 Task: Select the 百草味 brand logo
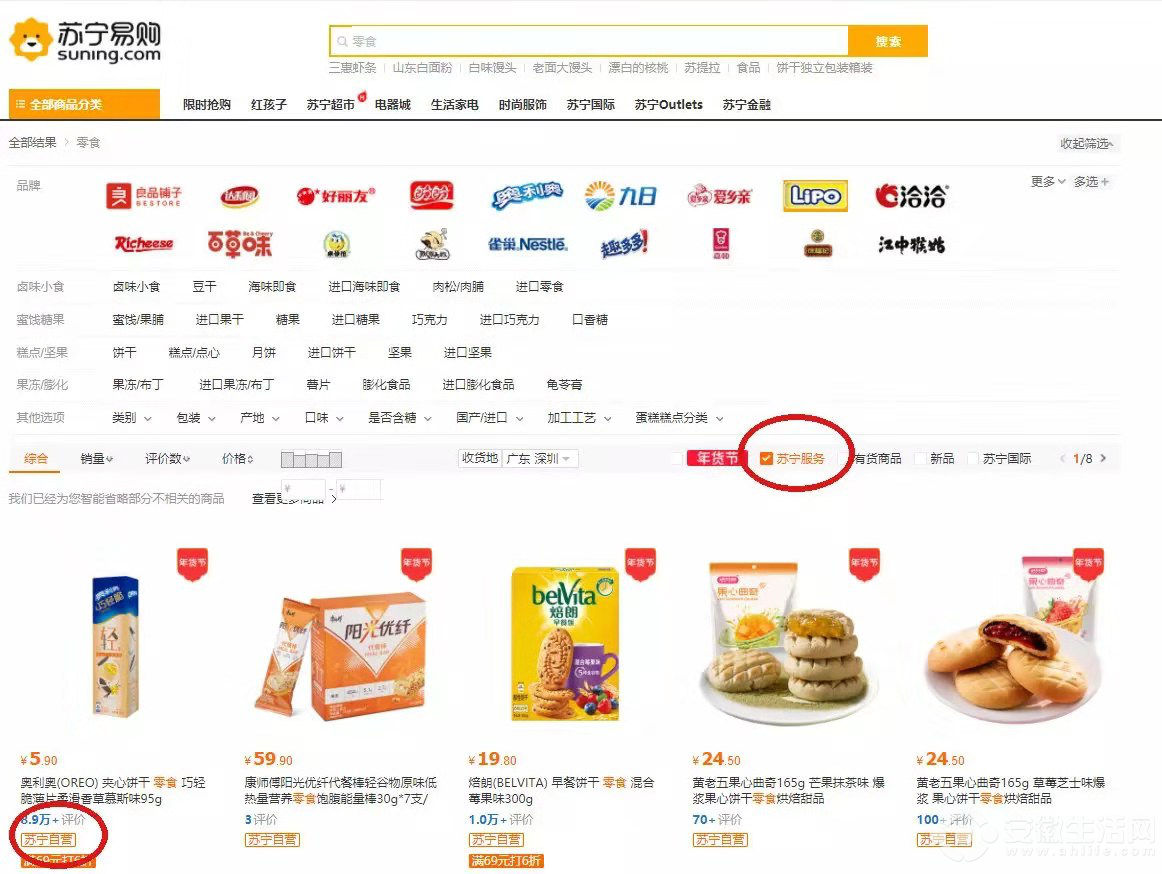[x=239, y=244]
